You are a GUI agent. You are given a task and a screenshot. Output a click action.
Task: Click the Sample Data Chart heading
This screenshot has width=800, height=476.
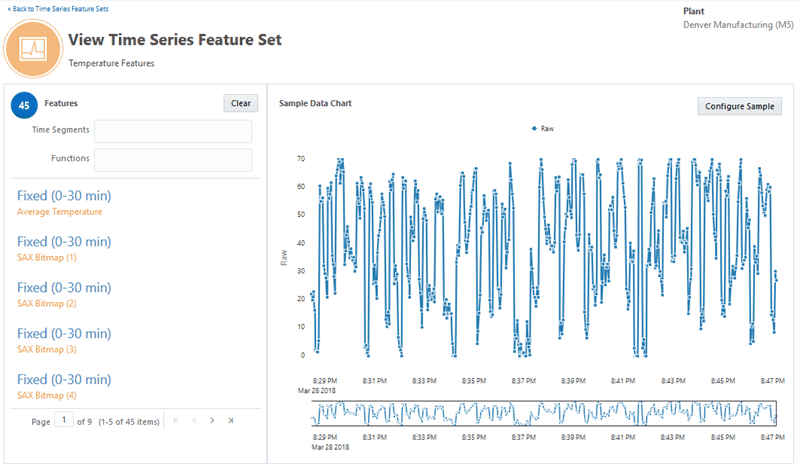[315, 103]
